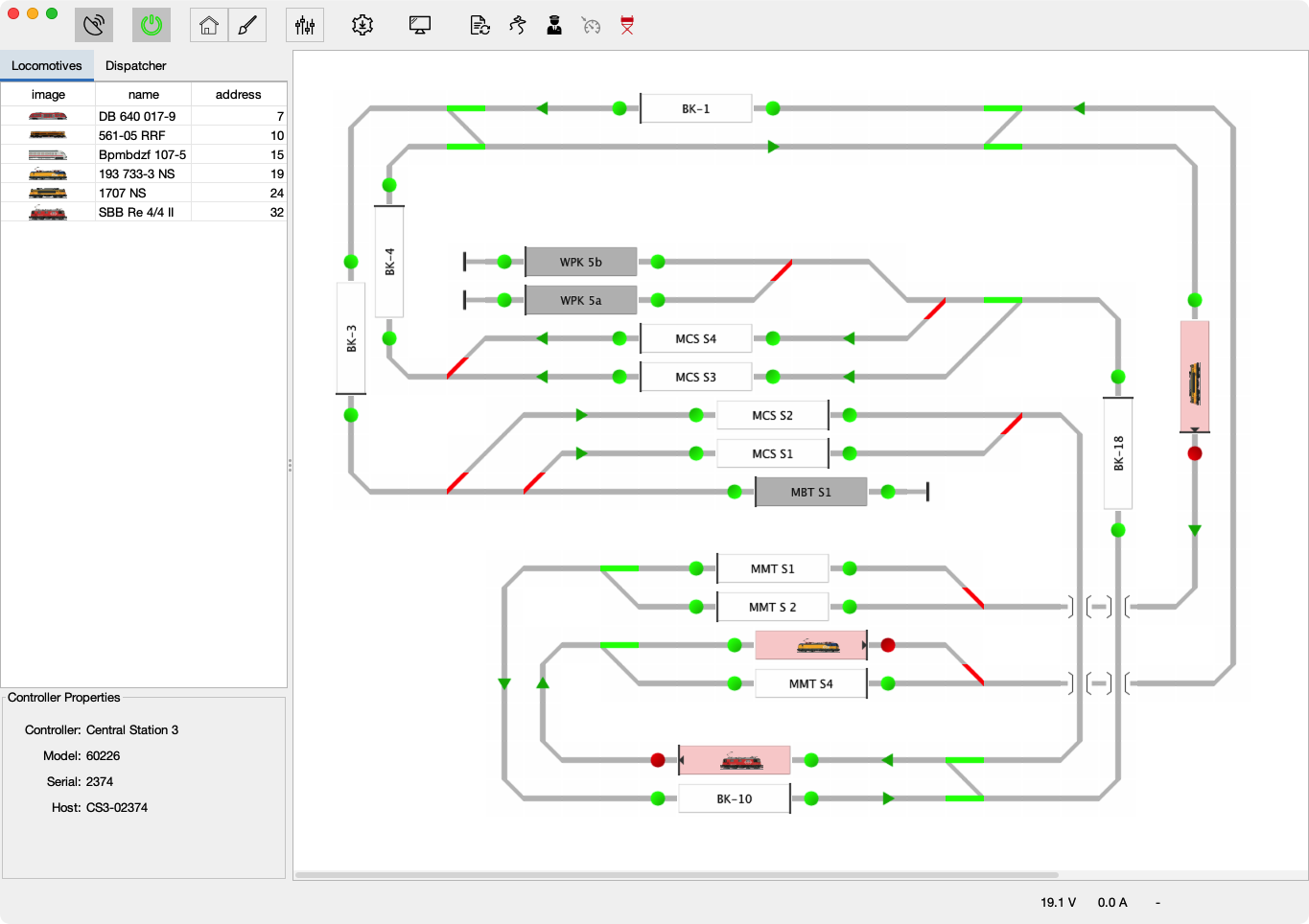Click the 193 733-3 NS locomotive thumbnail
Image resolution: width=1309 pixels, height=924 pixels.
pos(48,173)
